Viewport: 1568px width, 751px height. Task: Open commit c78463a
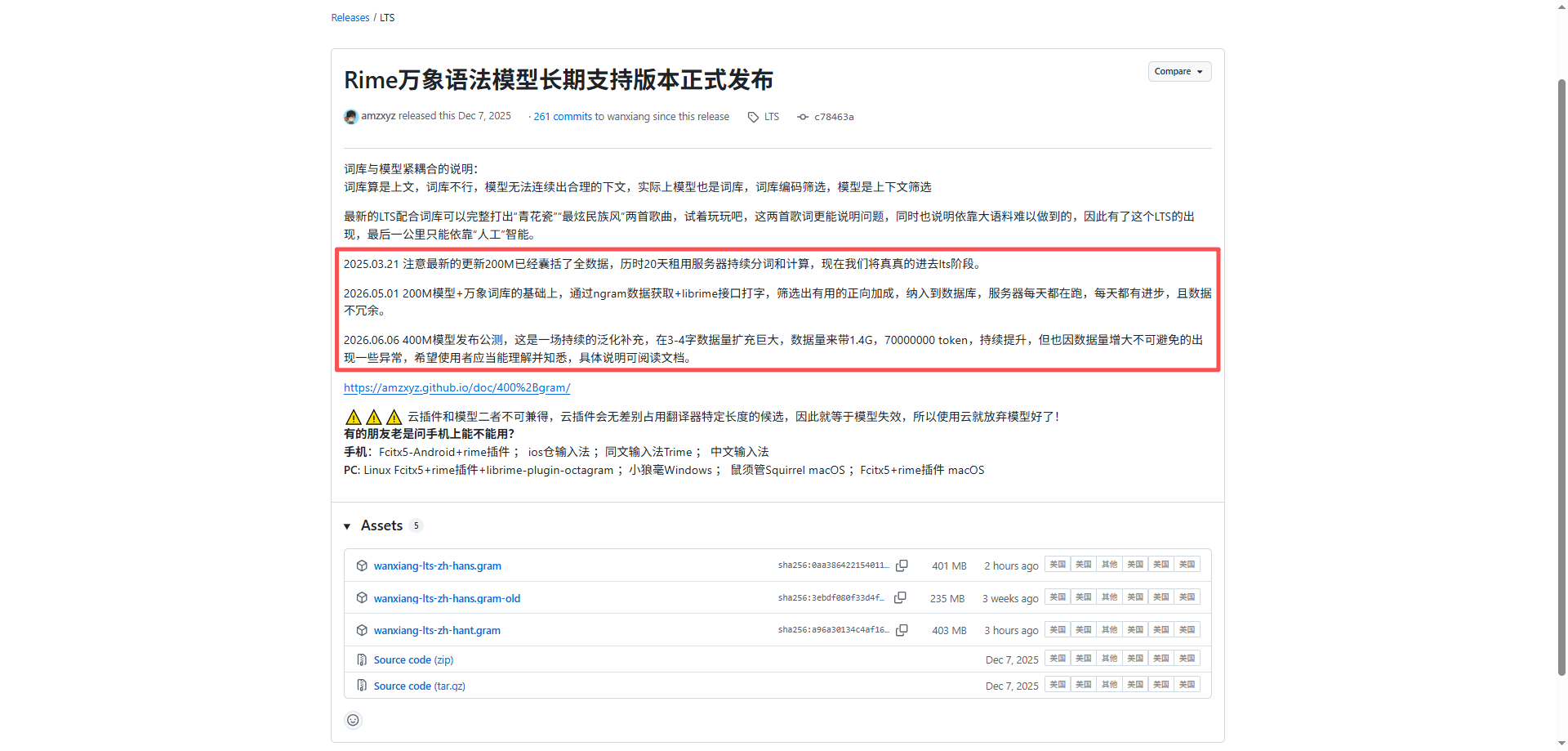coord(834,117)
